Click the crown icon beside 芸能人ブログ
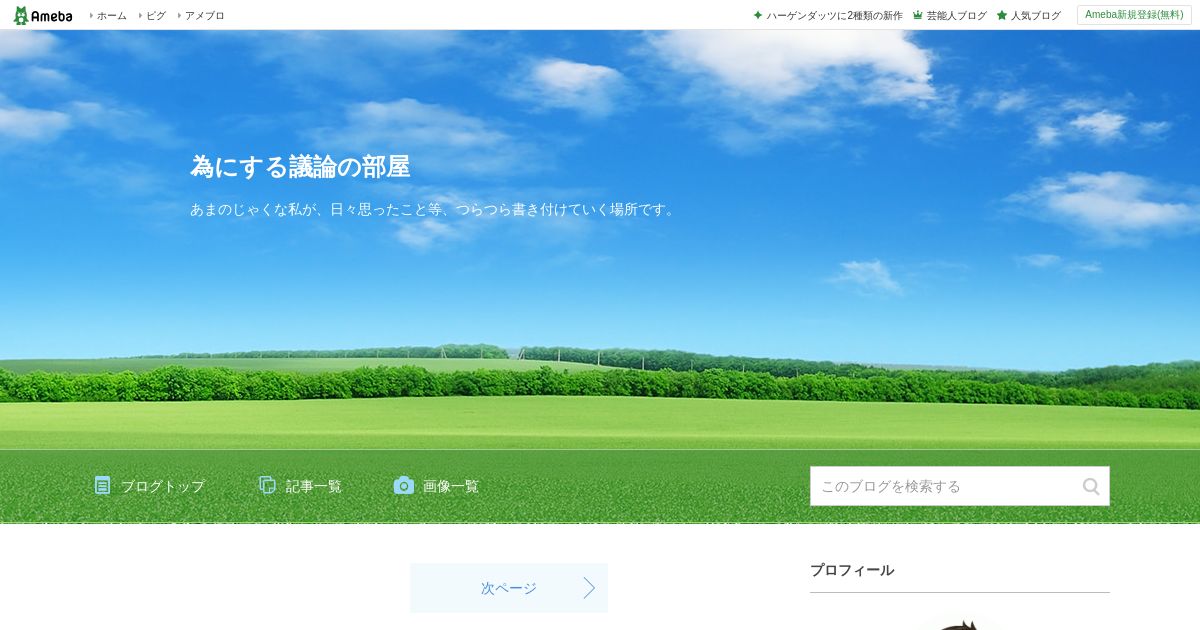Screen dimensions: 1200x630 (x=918, y=15)
